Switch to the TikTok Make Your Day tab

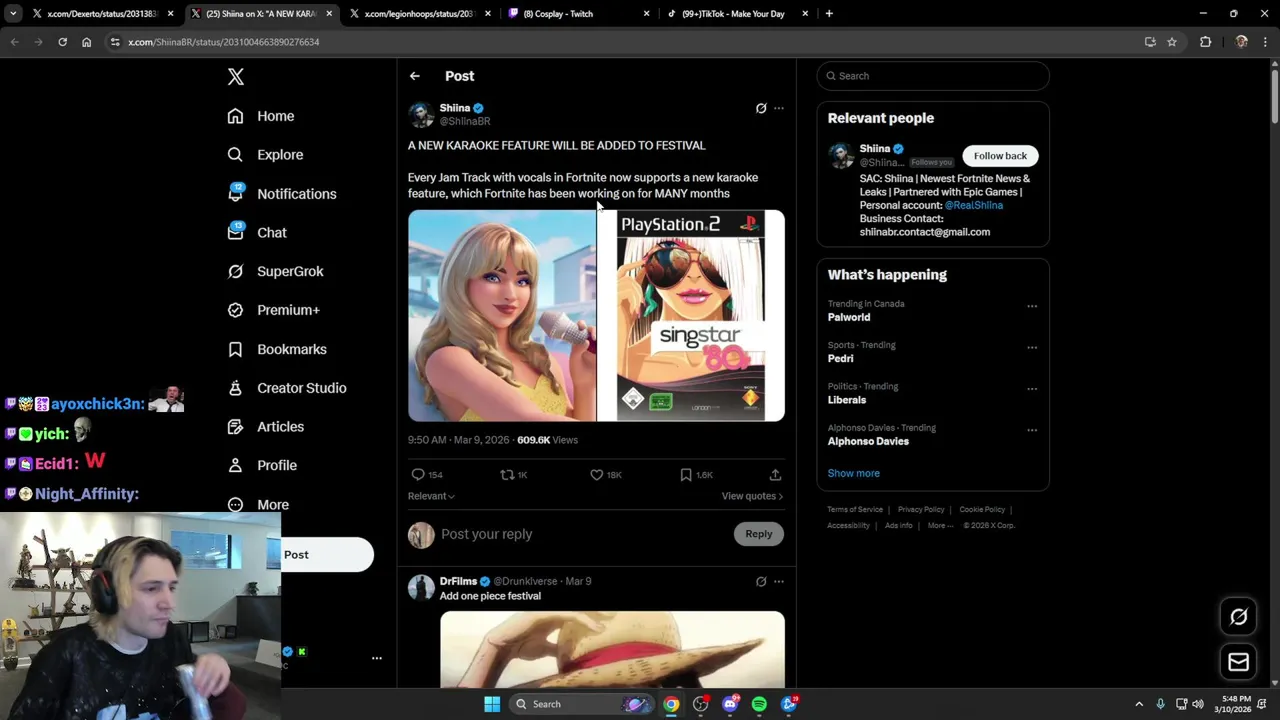click(736, 14)
